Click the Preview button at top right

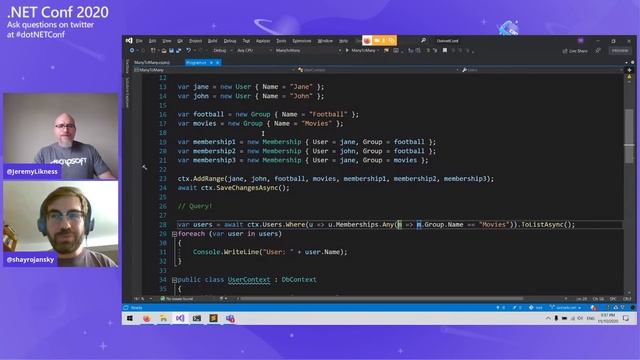pos(620,51)
